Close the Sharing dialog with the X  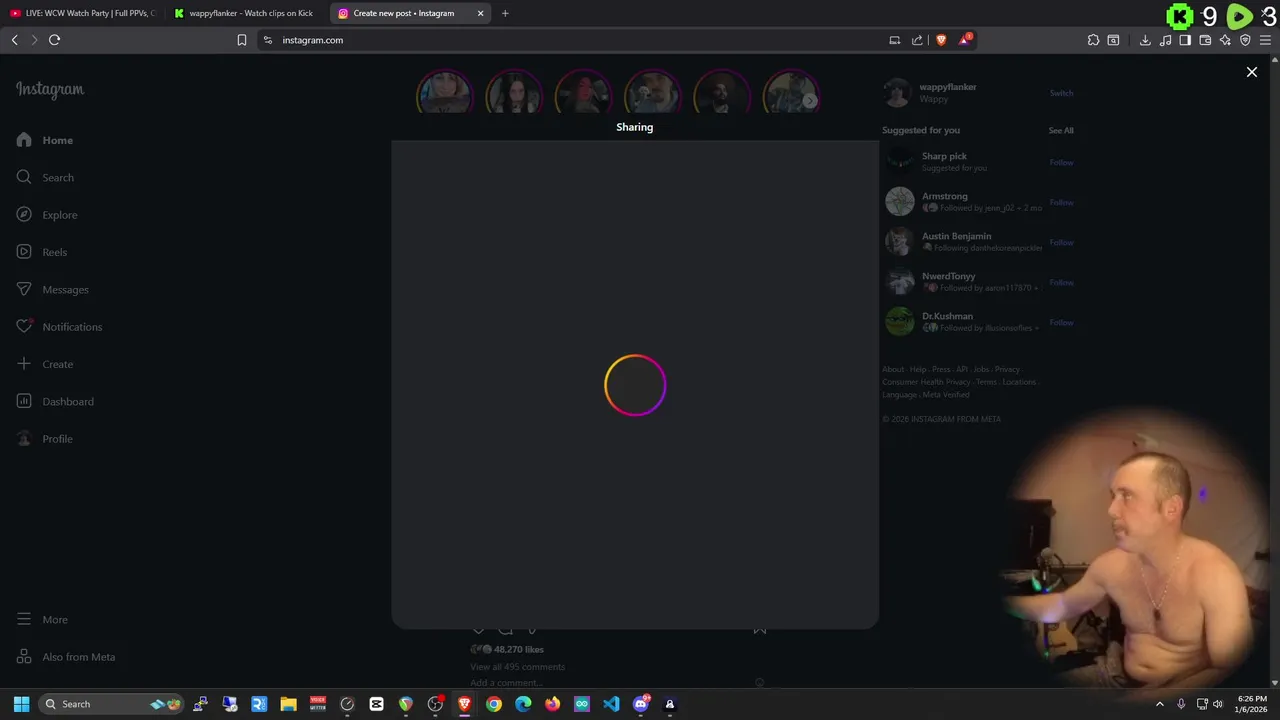pos(1251,72)
